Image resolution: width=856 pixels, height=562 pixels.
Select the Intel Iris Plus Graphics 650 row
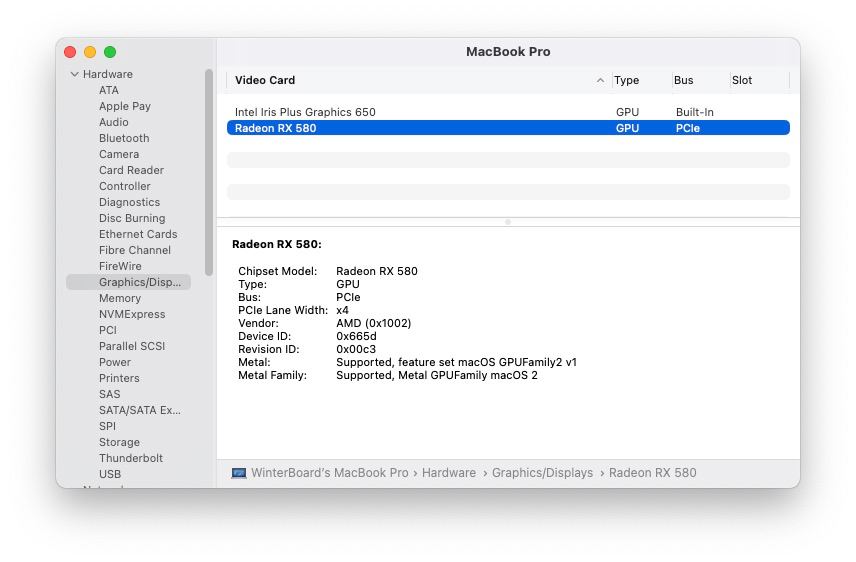tap(508, 112)
